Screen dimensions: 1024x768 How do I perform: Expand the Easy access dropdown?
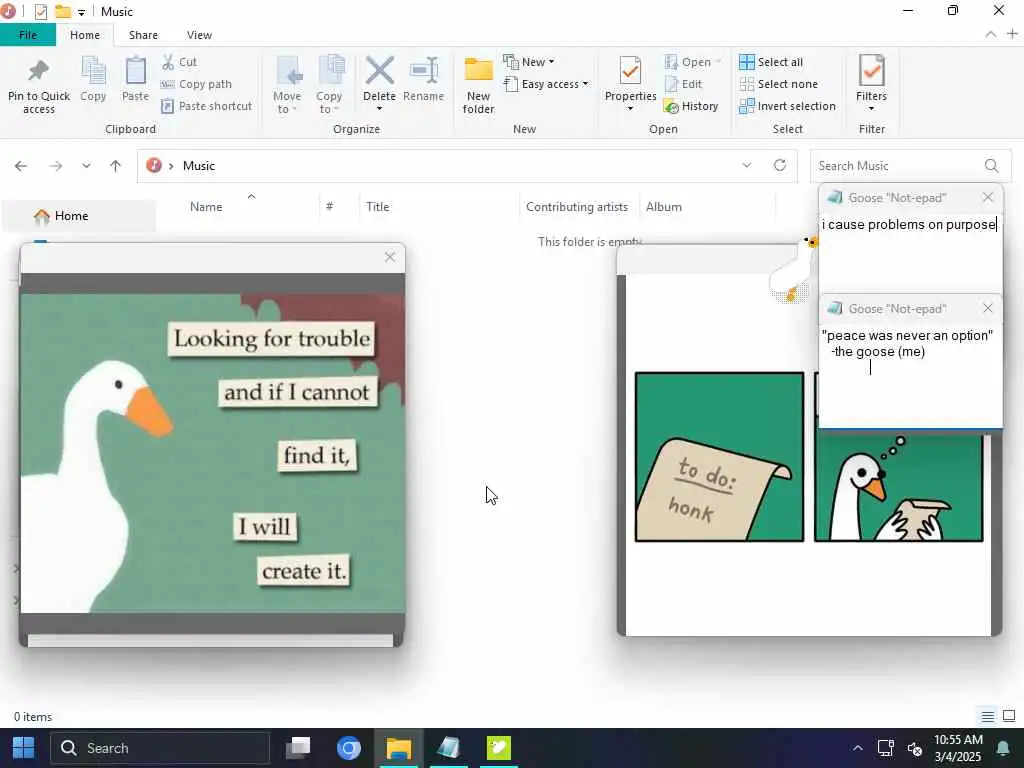(546, 84)
